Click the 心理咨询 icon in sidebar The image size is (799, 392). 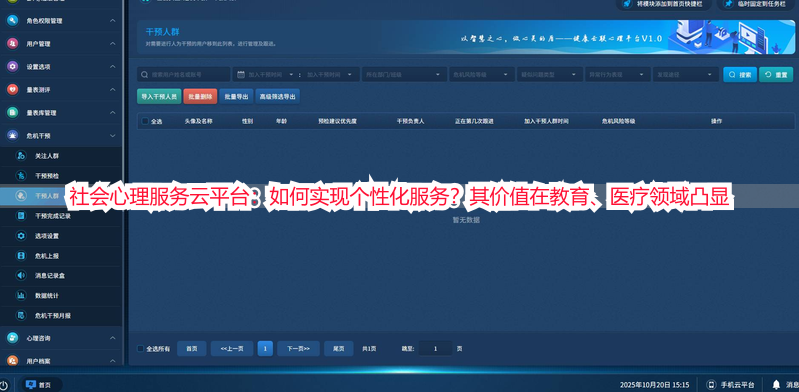point(13,338)
